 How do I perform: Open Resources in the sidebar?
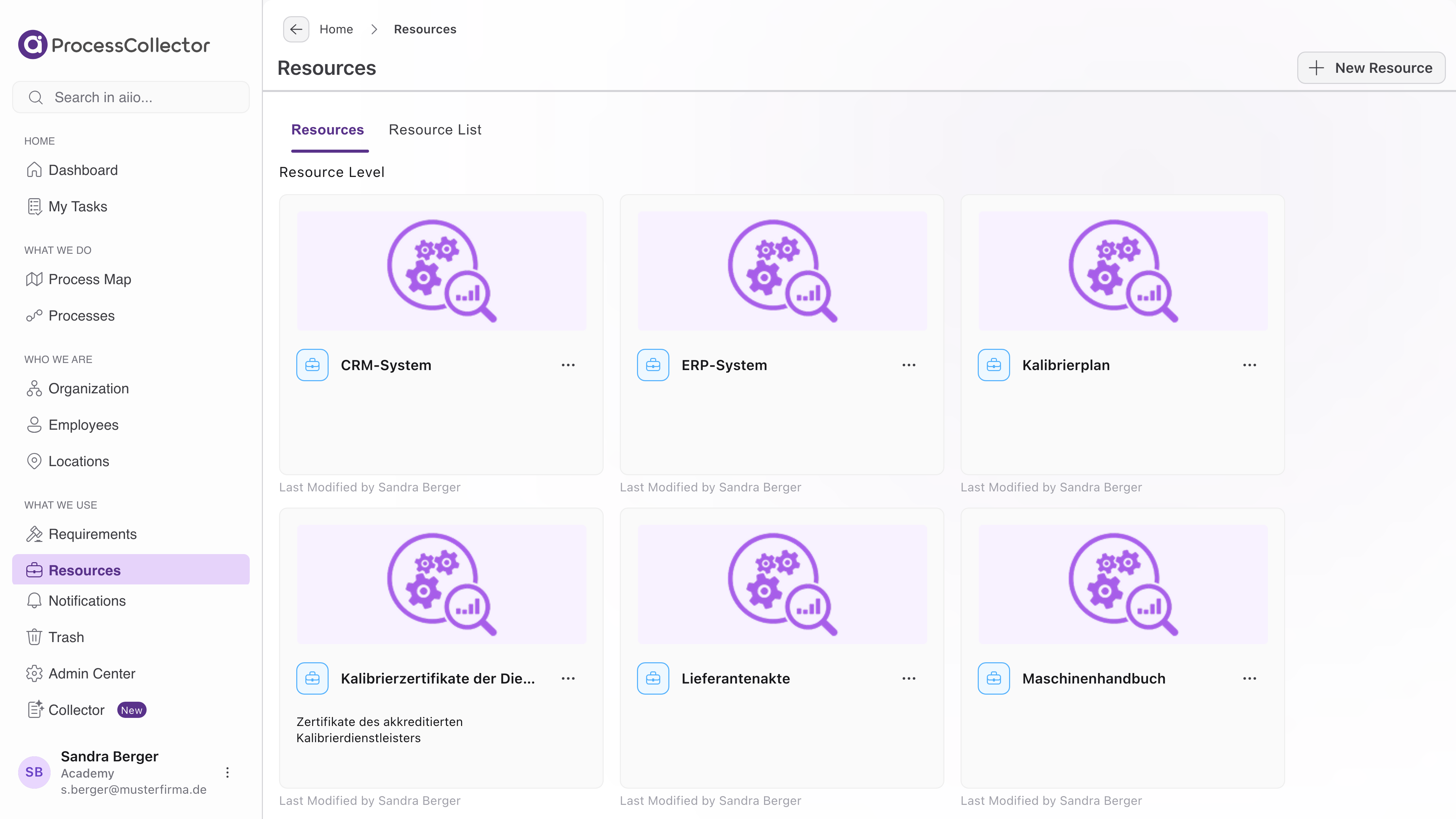(x=130, y=570)
